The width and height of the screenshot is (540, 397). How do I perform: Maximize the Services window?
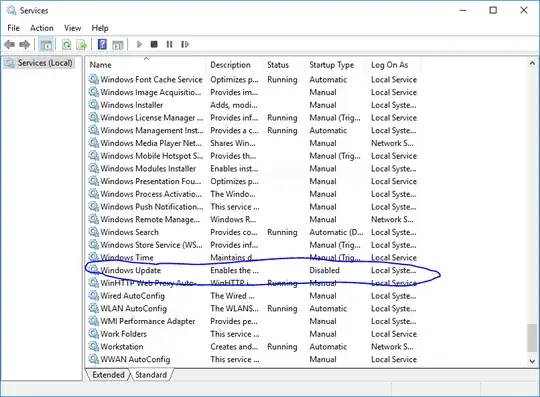pyautogui.click(x=493, y=10)
